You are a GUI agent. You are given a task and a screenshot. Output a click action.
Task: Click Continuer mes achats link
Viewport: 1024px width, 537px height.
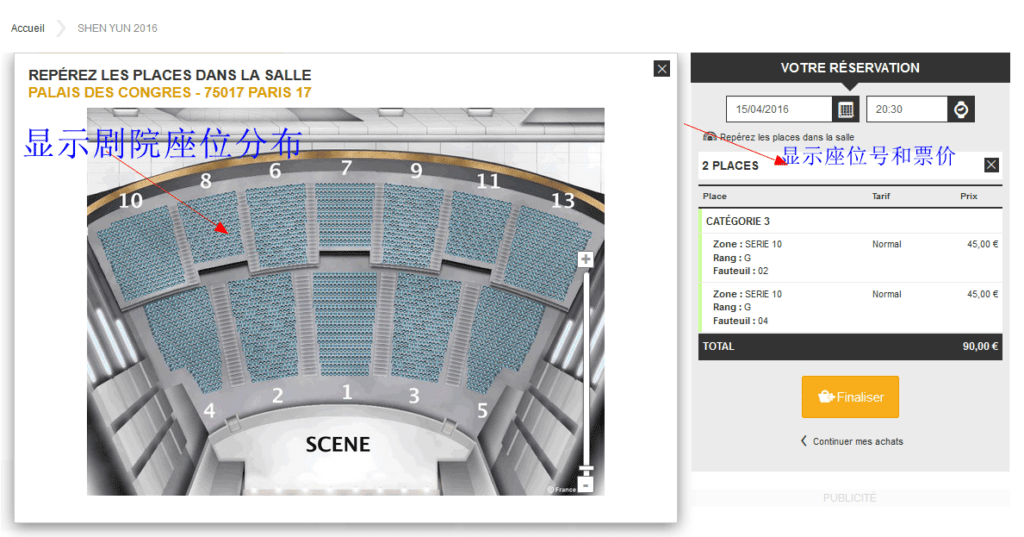[857, 441]
